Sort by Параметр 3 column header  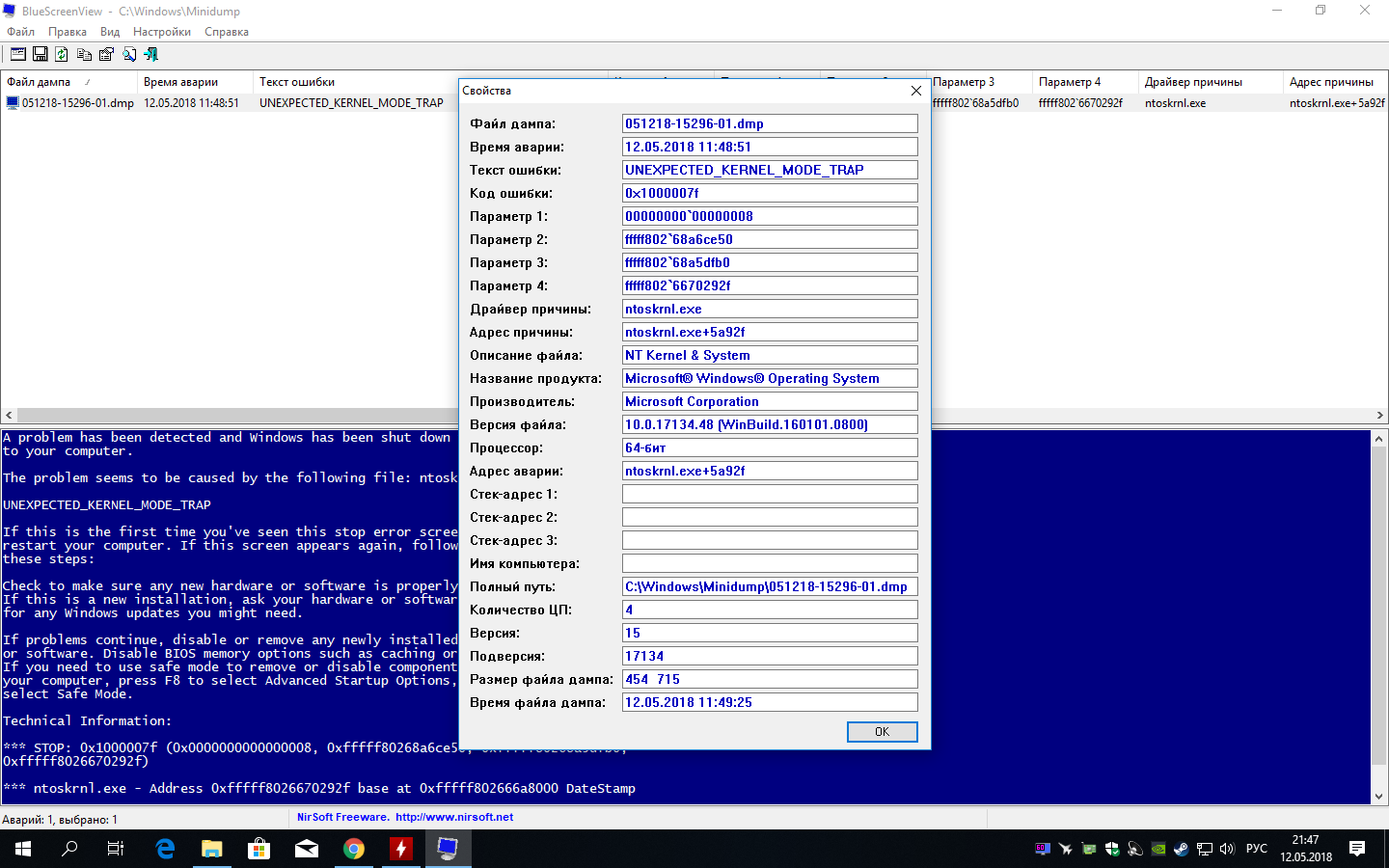981,82
